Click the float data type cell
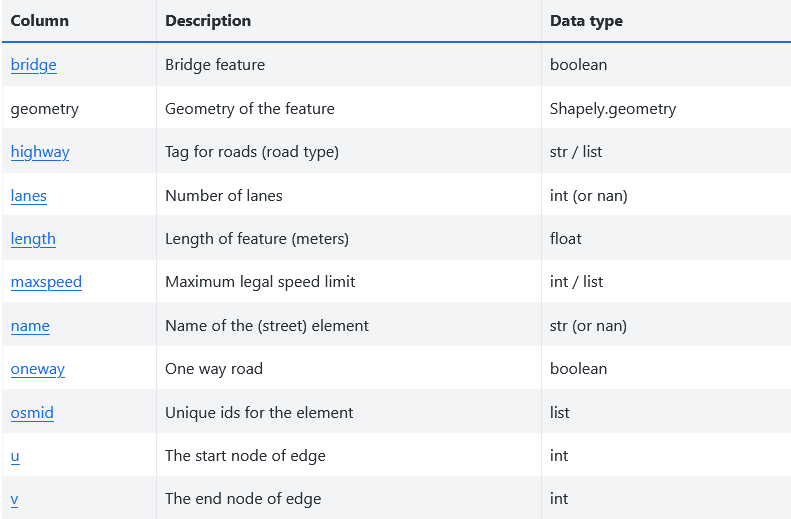 tap(566, 239)
